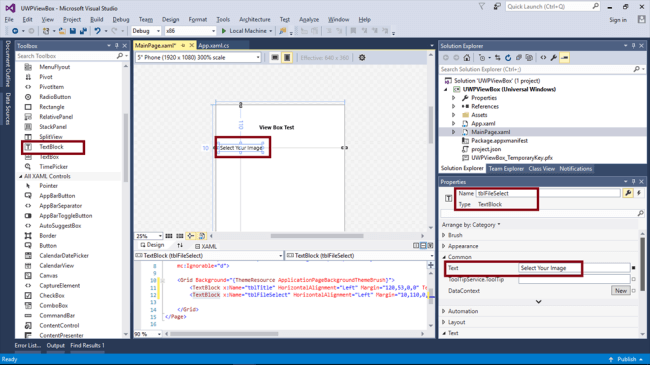
Task: Click Sign in link
Action: 618,20
